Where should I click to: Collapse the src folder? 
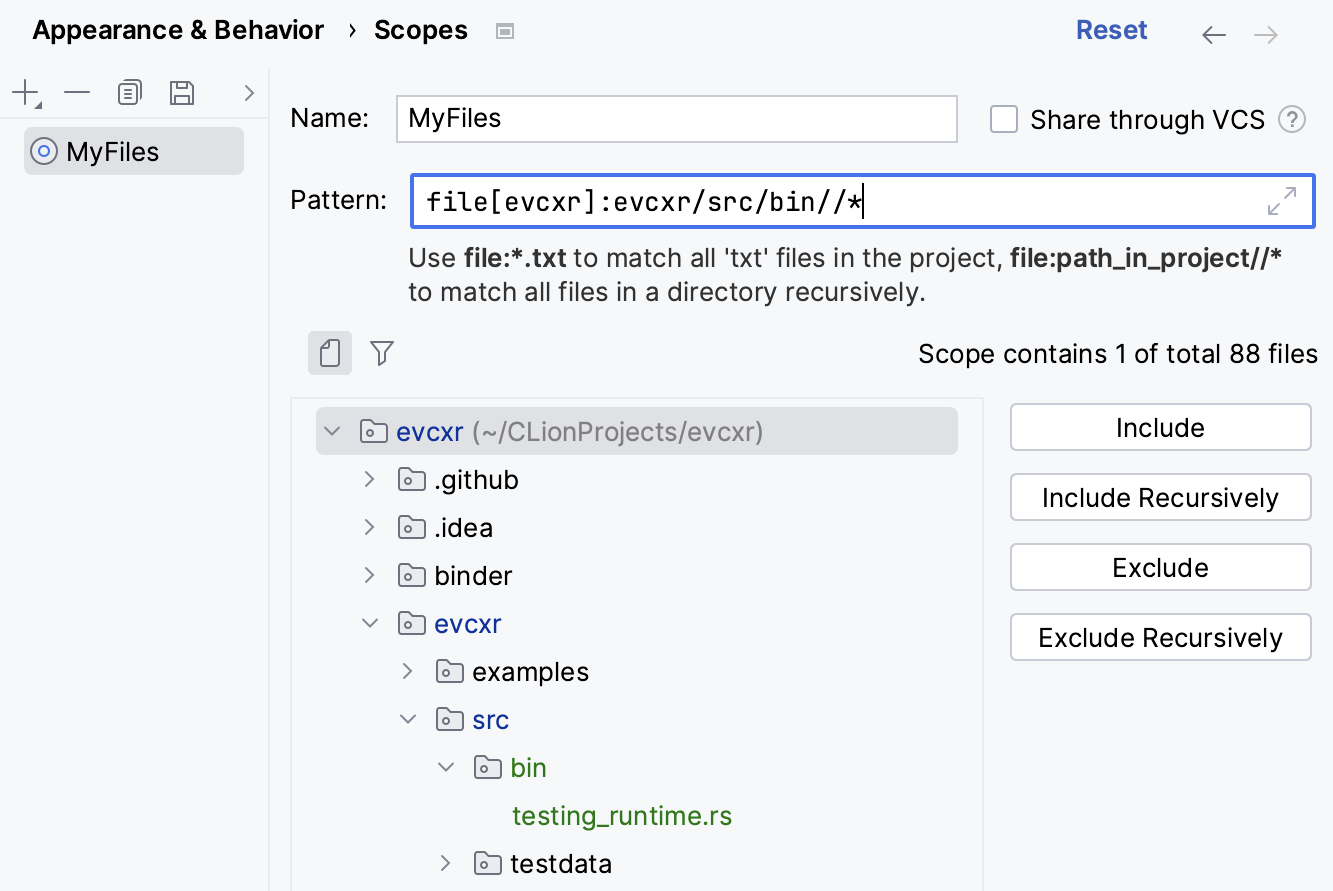[407, 719]
